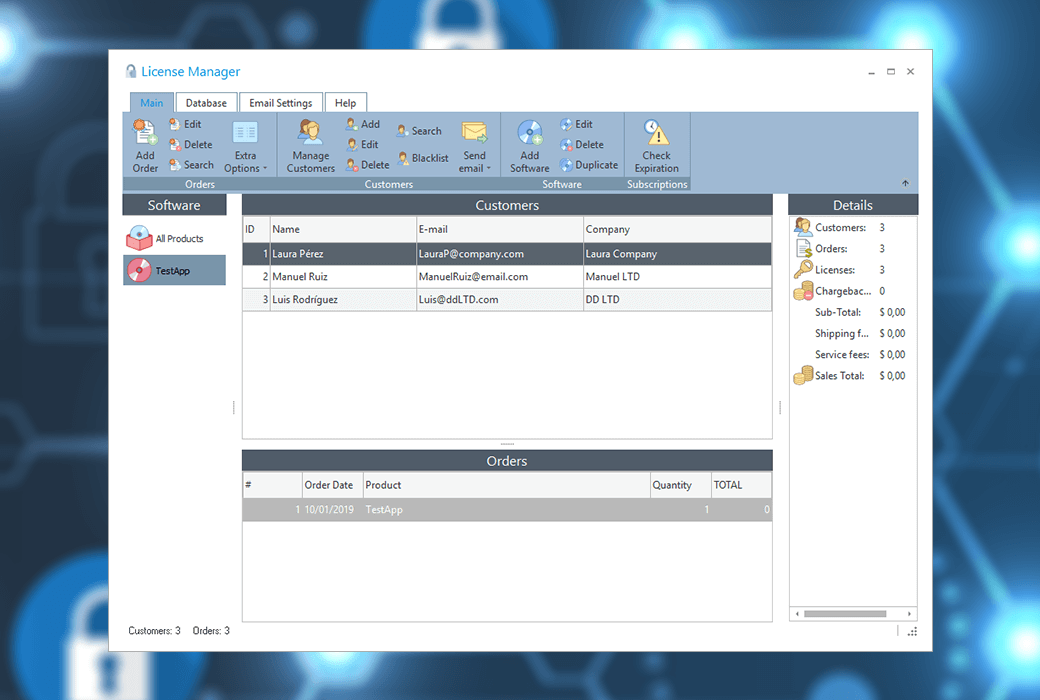Click the Order Date column header

point(331,485)
